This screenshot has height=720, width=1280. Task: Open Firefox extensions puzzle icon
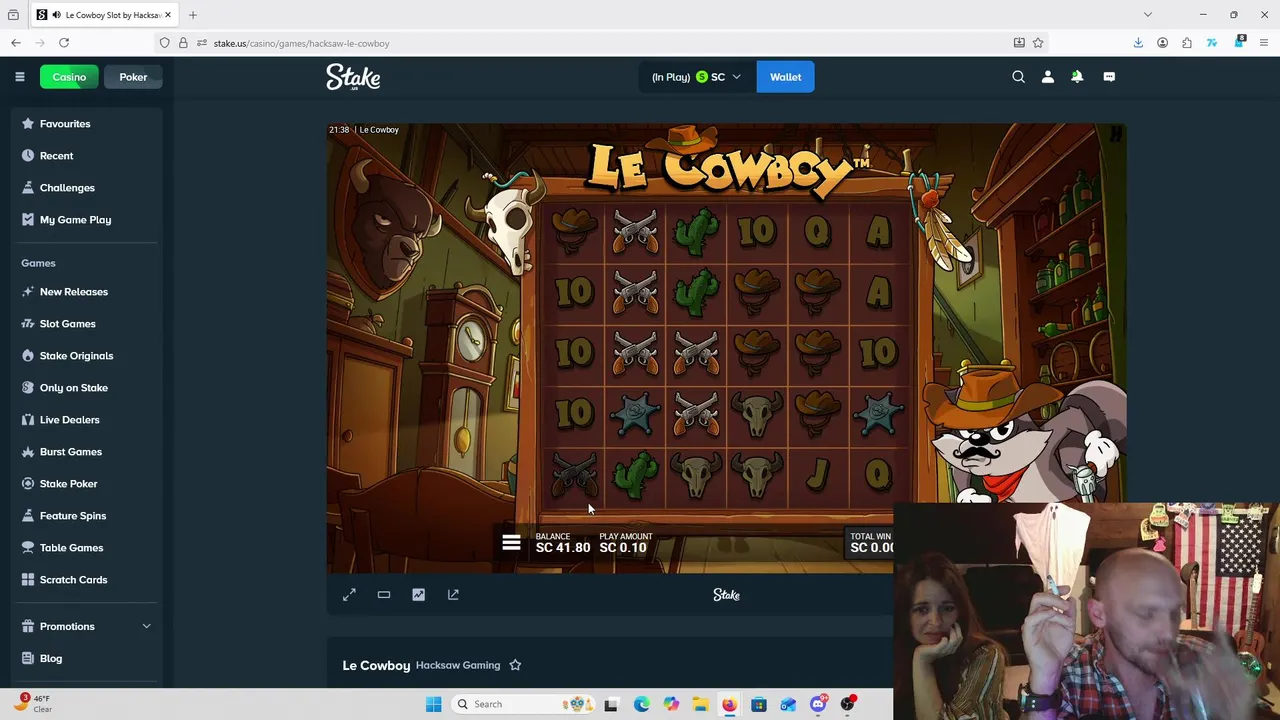(1187, 43)
